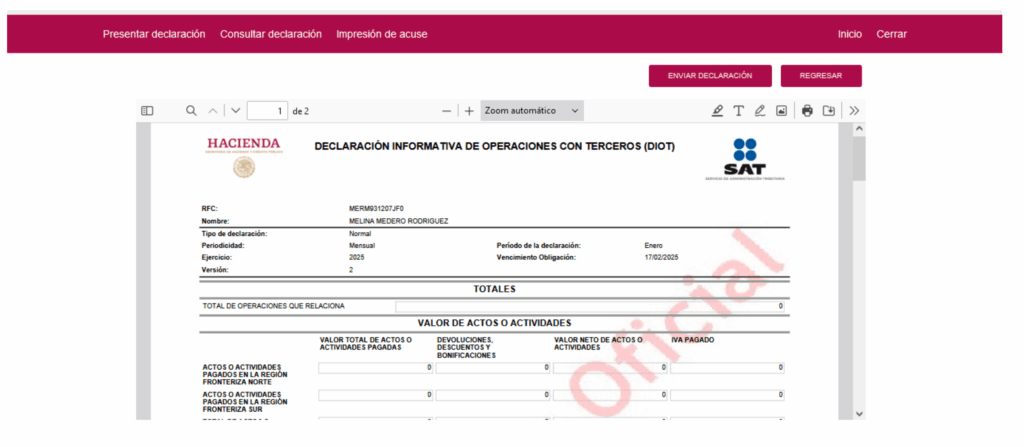
Task: Go to the previous PDF page
Action: click(x=213, y=111)
